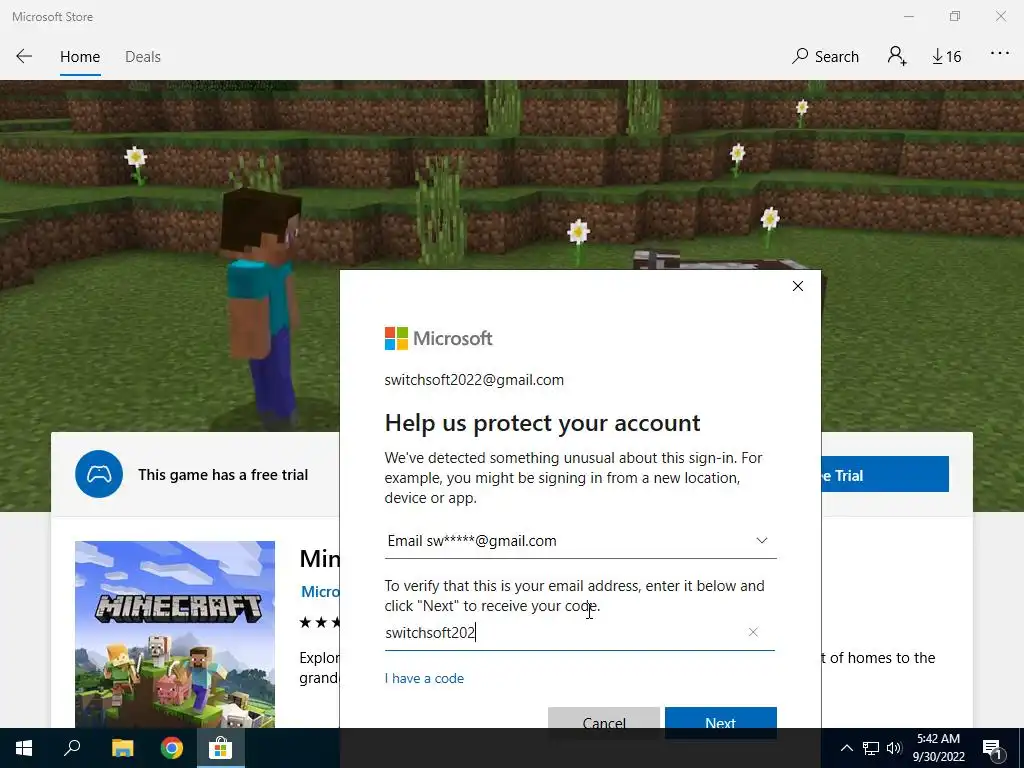The height and width of the screenshot is (768, 1024).
Task: View the 16 pending downloads
Action: pos(946,57)
